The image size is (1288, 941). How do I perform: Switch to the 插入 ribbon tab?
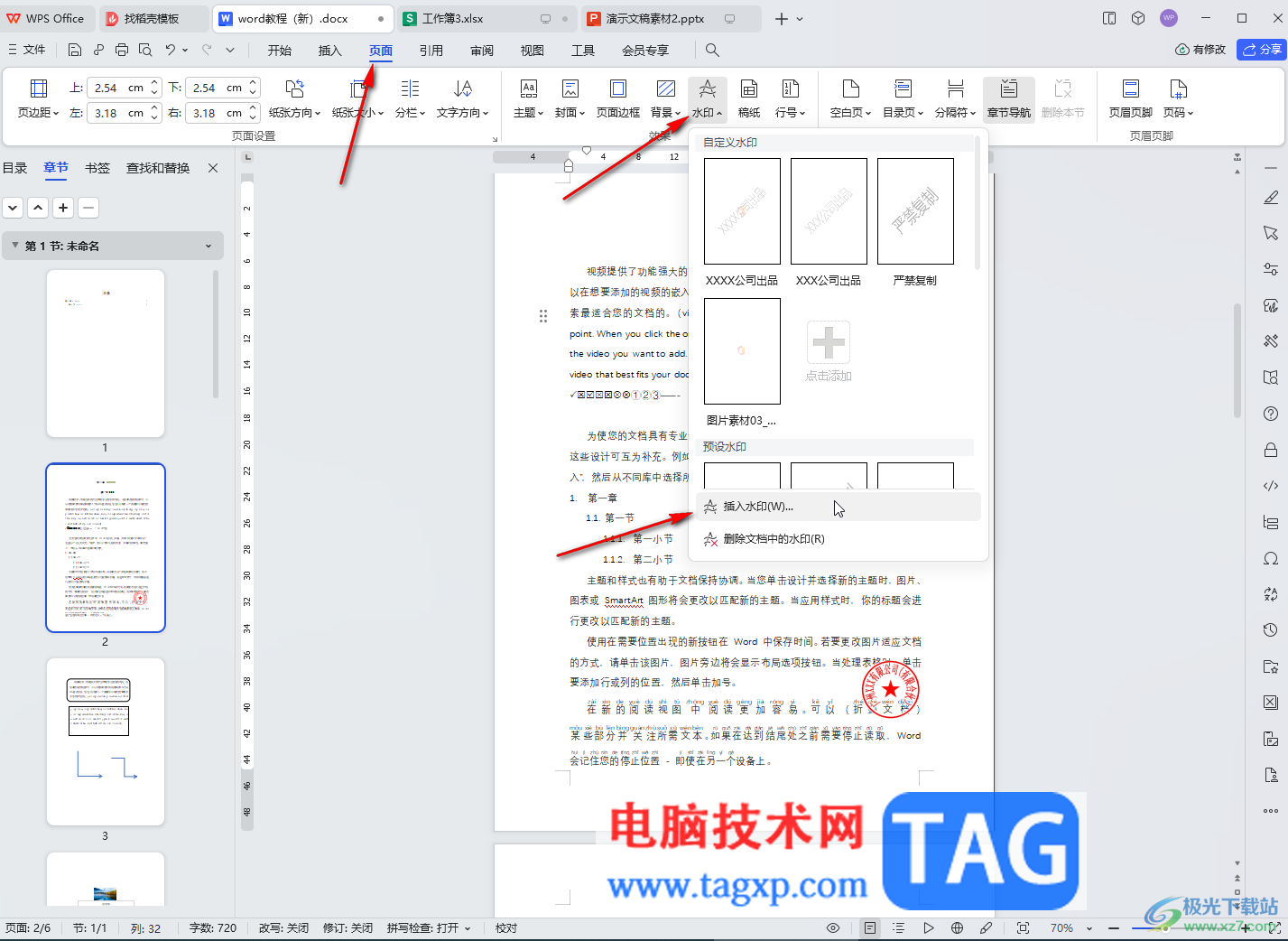(x=330, y=51)
